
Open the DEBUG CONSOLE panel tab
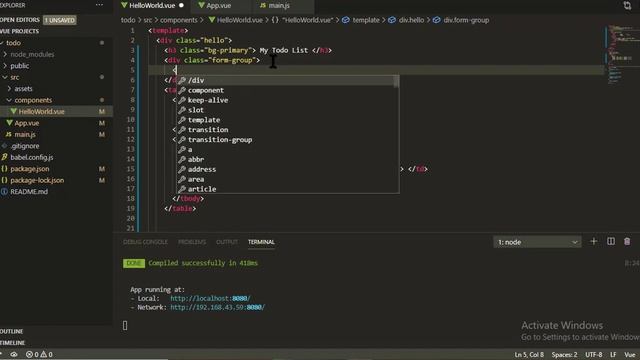pos(145,242)
